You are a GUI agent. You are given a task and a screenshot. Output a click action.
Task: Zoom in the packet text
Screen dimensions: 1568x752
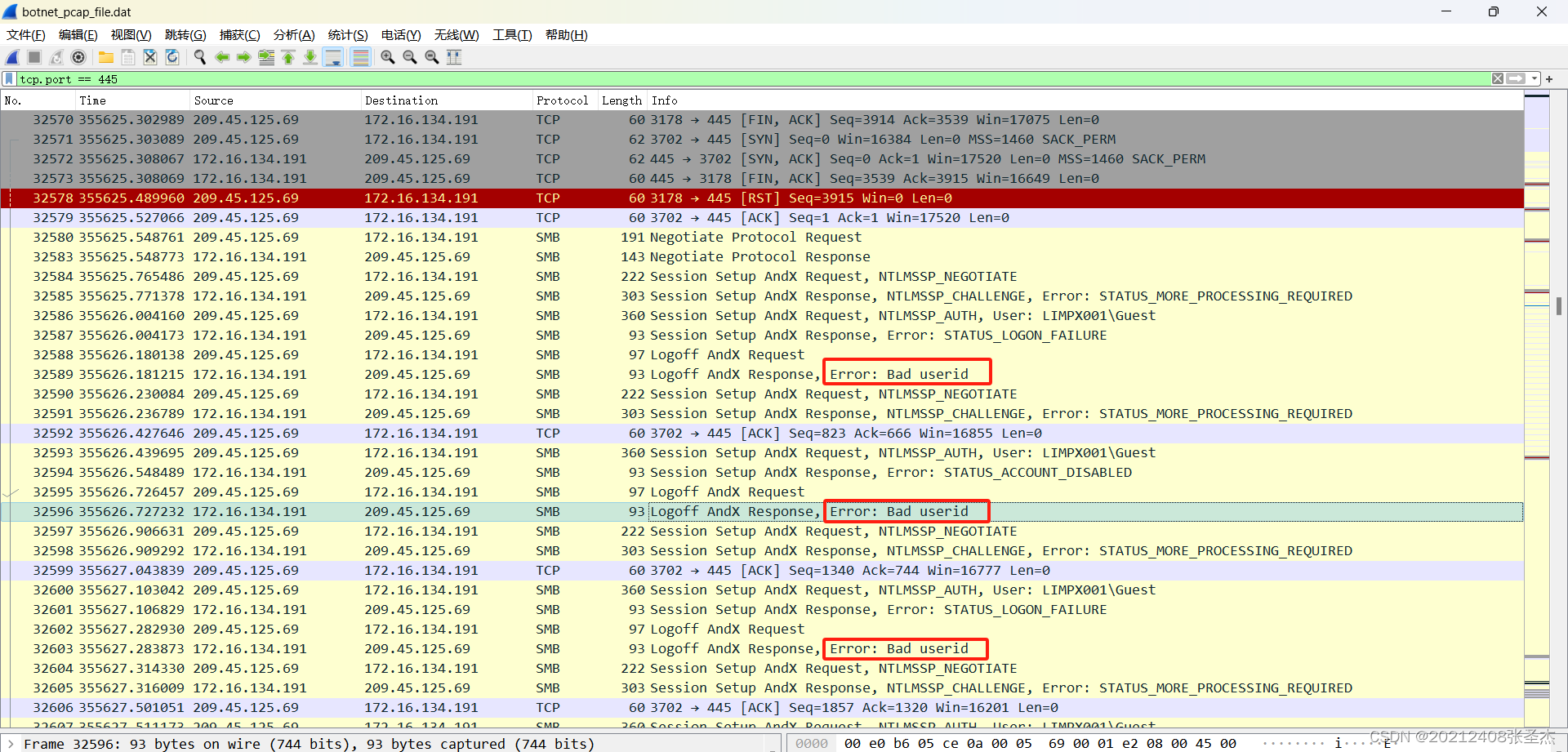pos(388,57)
